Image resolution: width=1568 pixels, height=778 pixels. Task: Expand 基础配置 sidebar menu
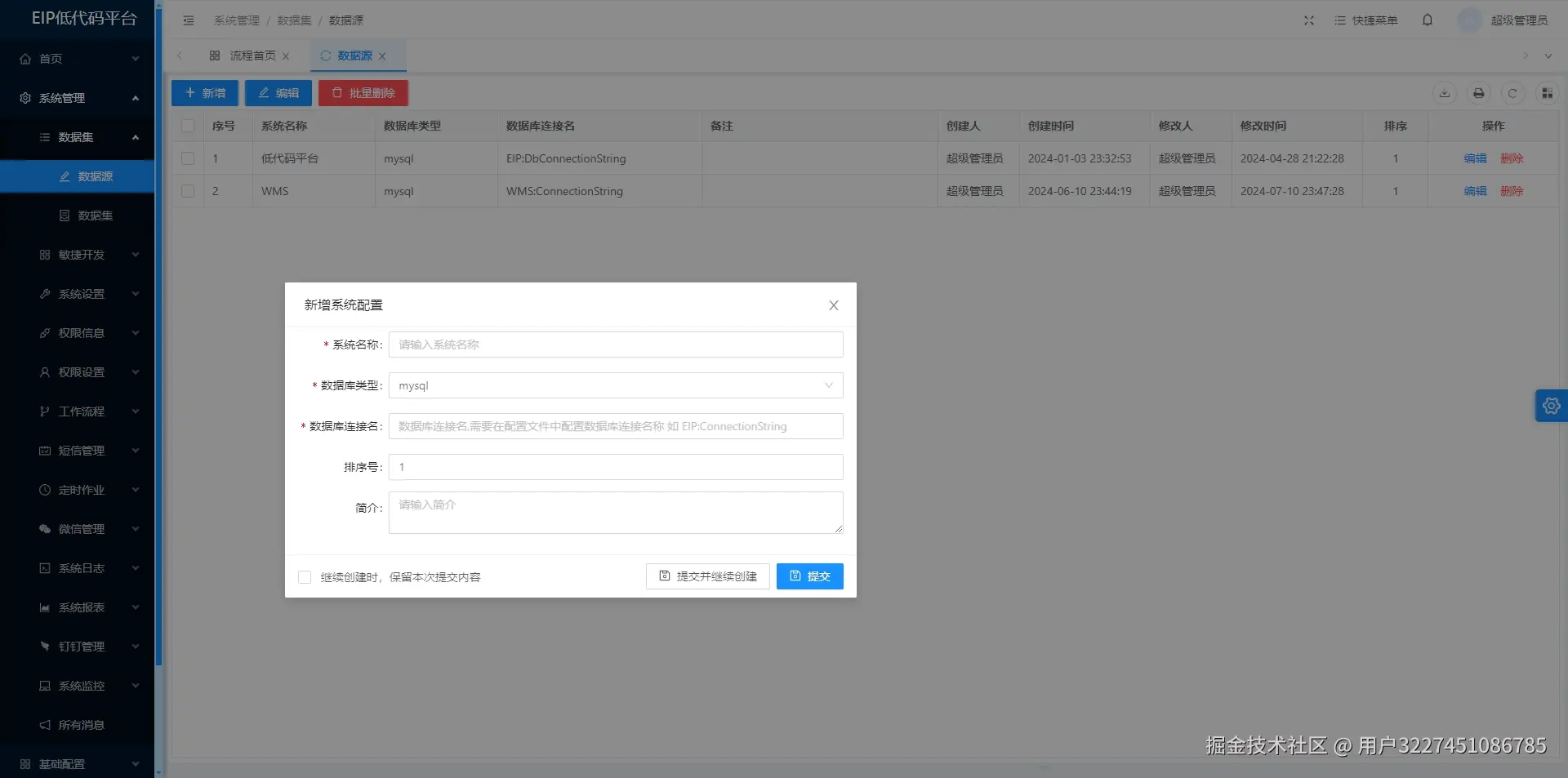click(78, 764)
